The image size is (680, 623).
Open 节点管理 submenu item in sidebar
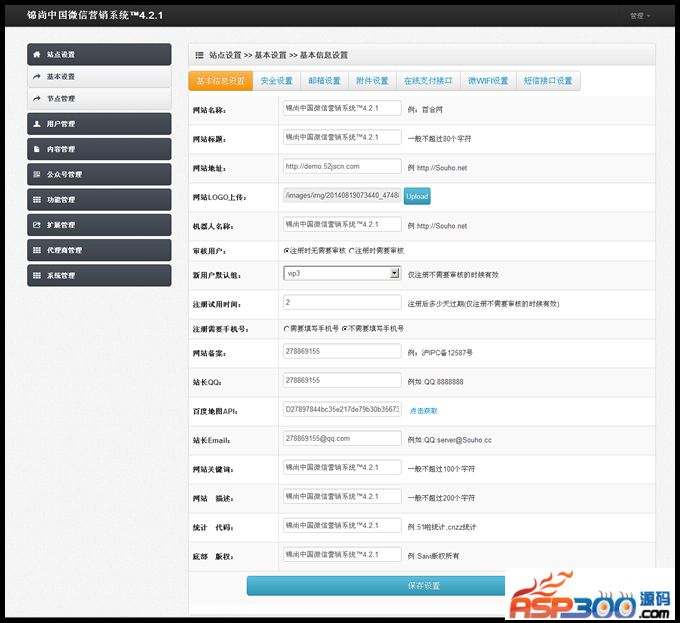pyautogui.click(x=60, y=99)
